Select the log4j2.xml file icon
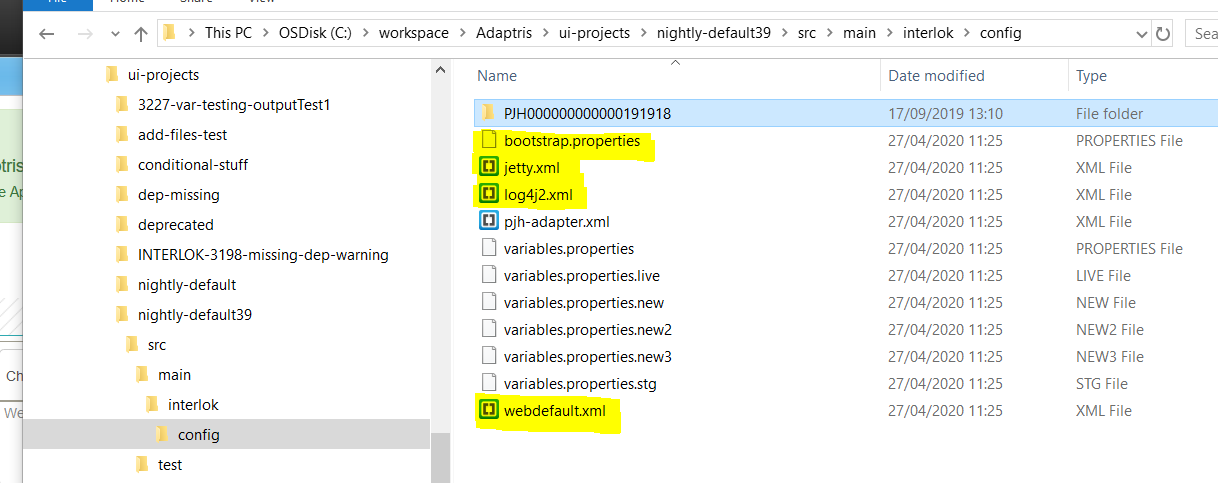 click(489, 195)
